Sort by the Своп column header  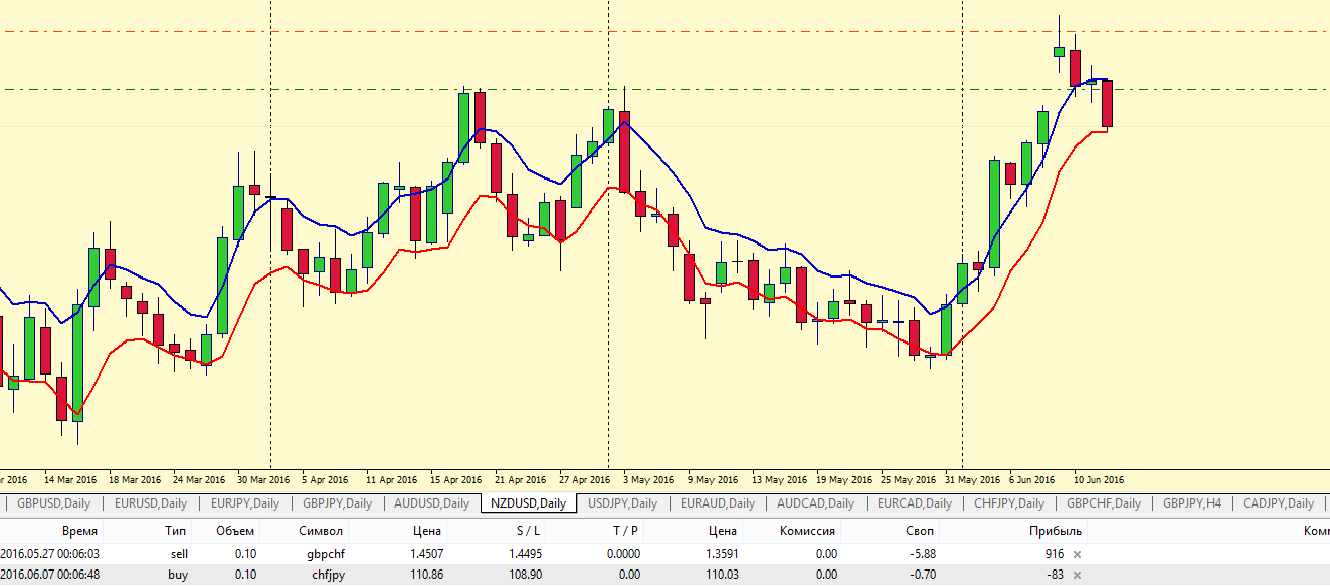click(x=920, y=531)
